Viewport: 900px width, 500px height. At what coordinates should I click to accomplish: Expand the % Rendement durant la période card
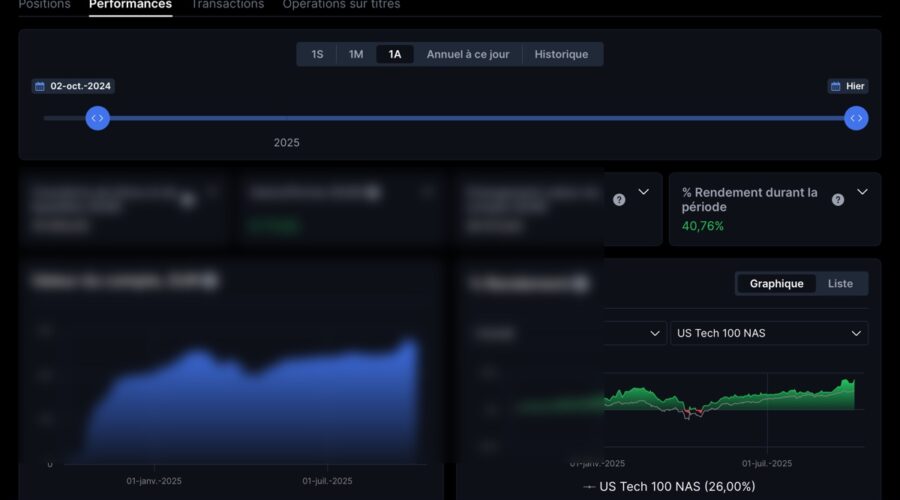(862, 192)
